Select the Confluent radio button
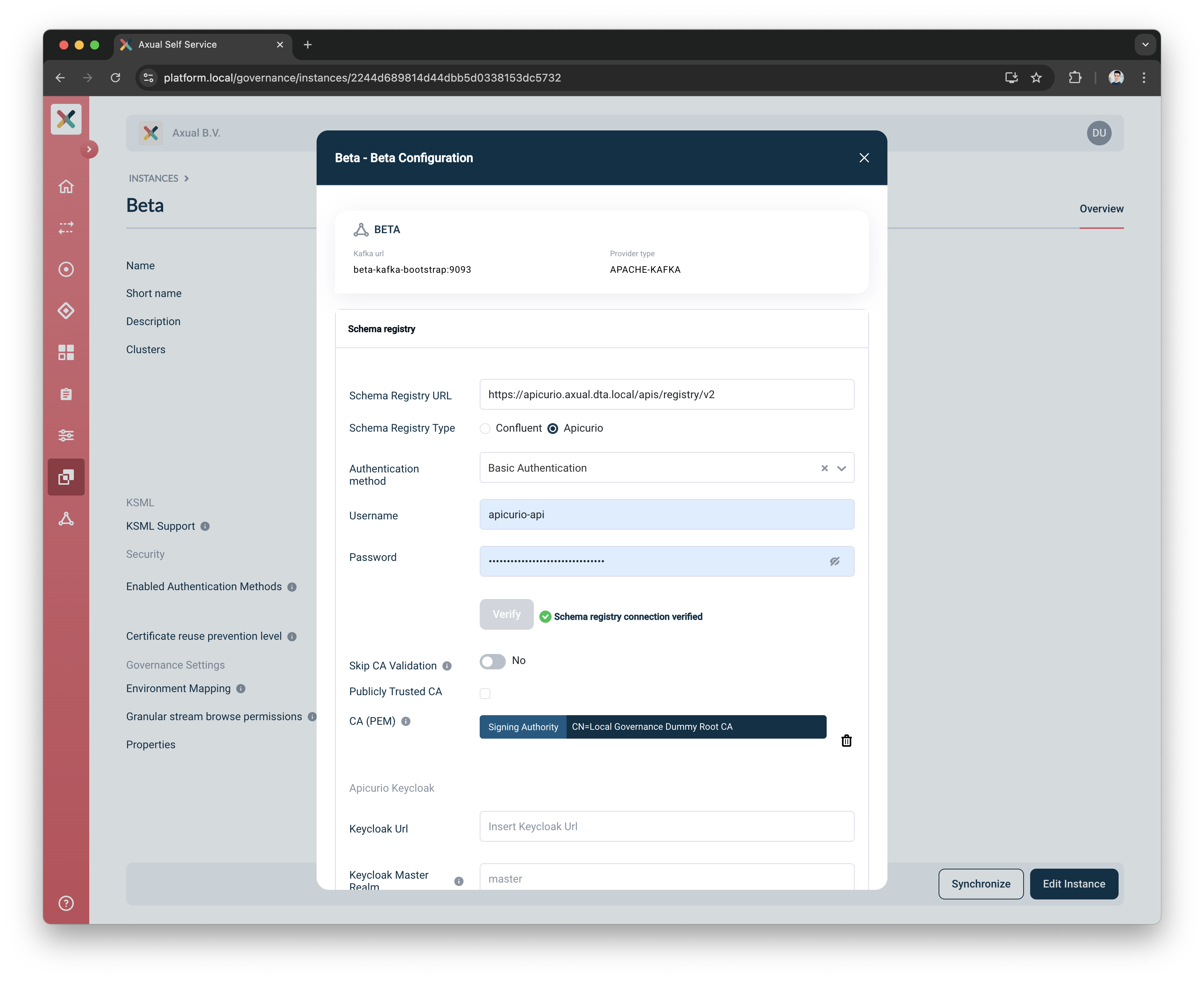This screenshot has width=1204, height=981. (x=485, y=428)
